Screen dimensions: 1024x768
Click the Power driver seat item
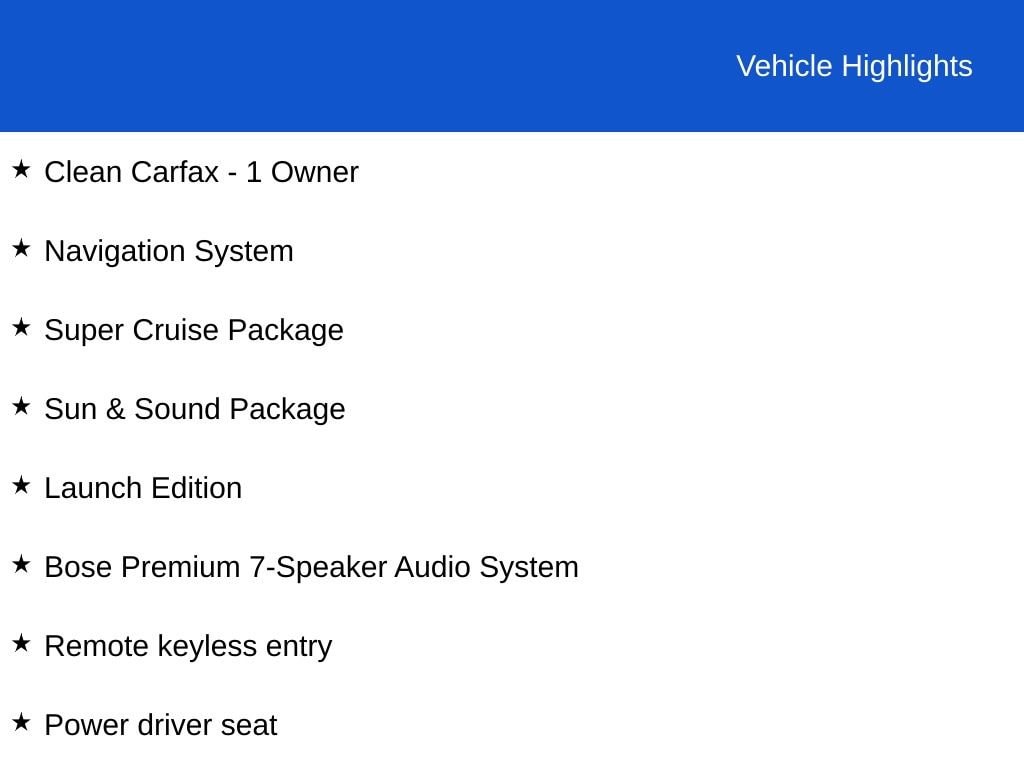(161, 725)
